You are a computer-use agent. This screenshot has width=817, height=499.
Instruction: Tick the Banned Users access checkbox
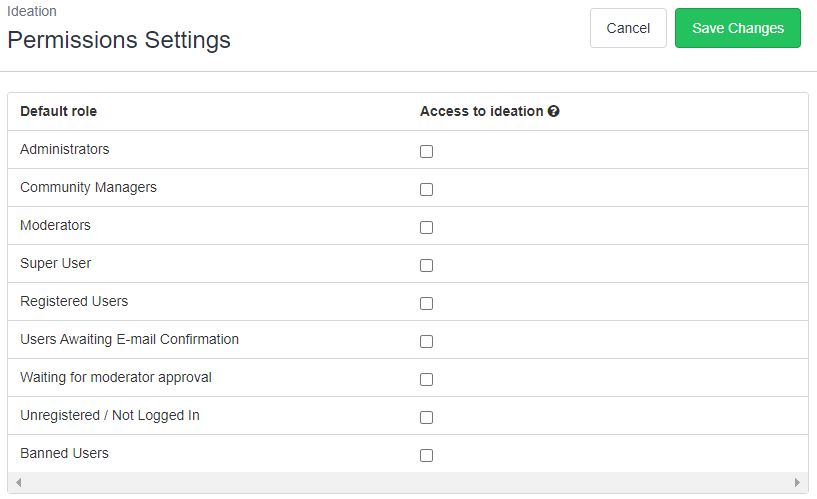click(x=426, y=455)
